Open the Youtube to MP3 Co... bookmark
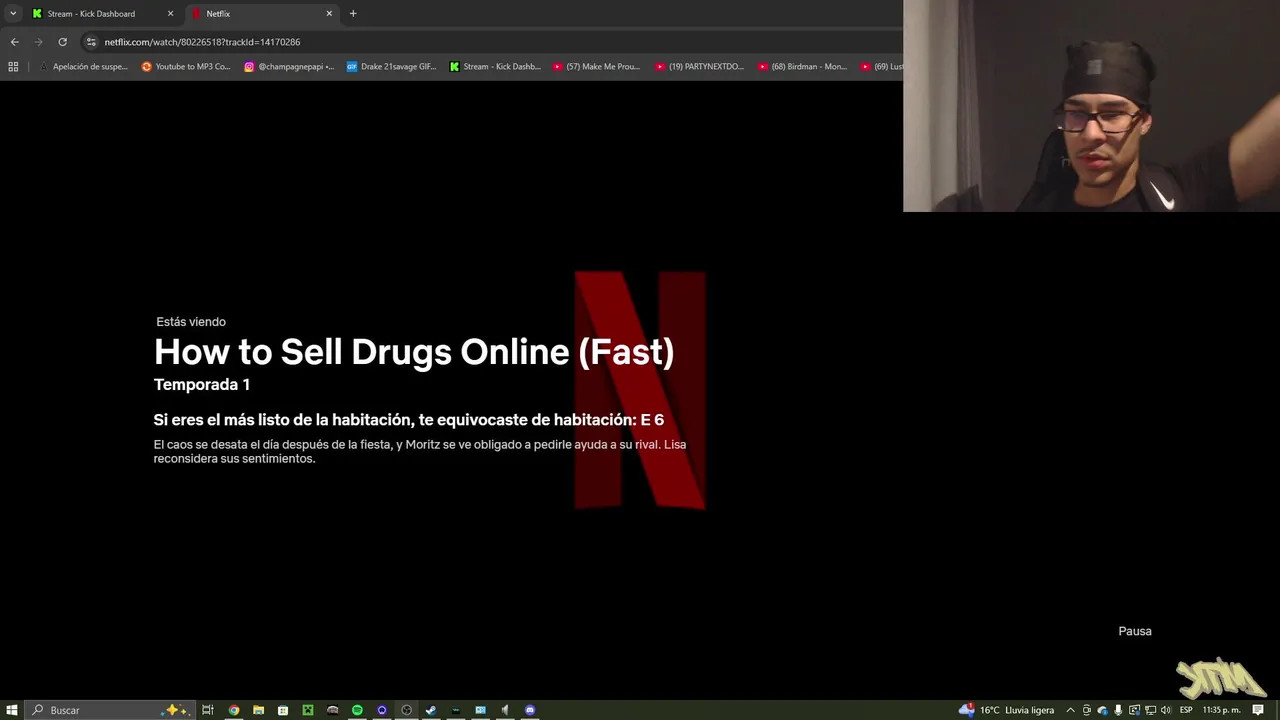Screen dimensions: 1280x720 (x=186, y=67)
